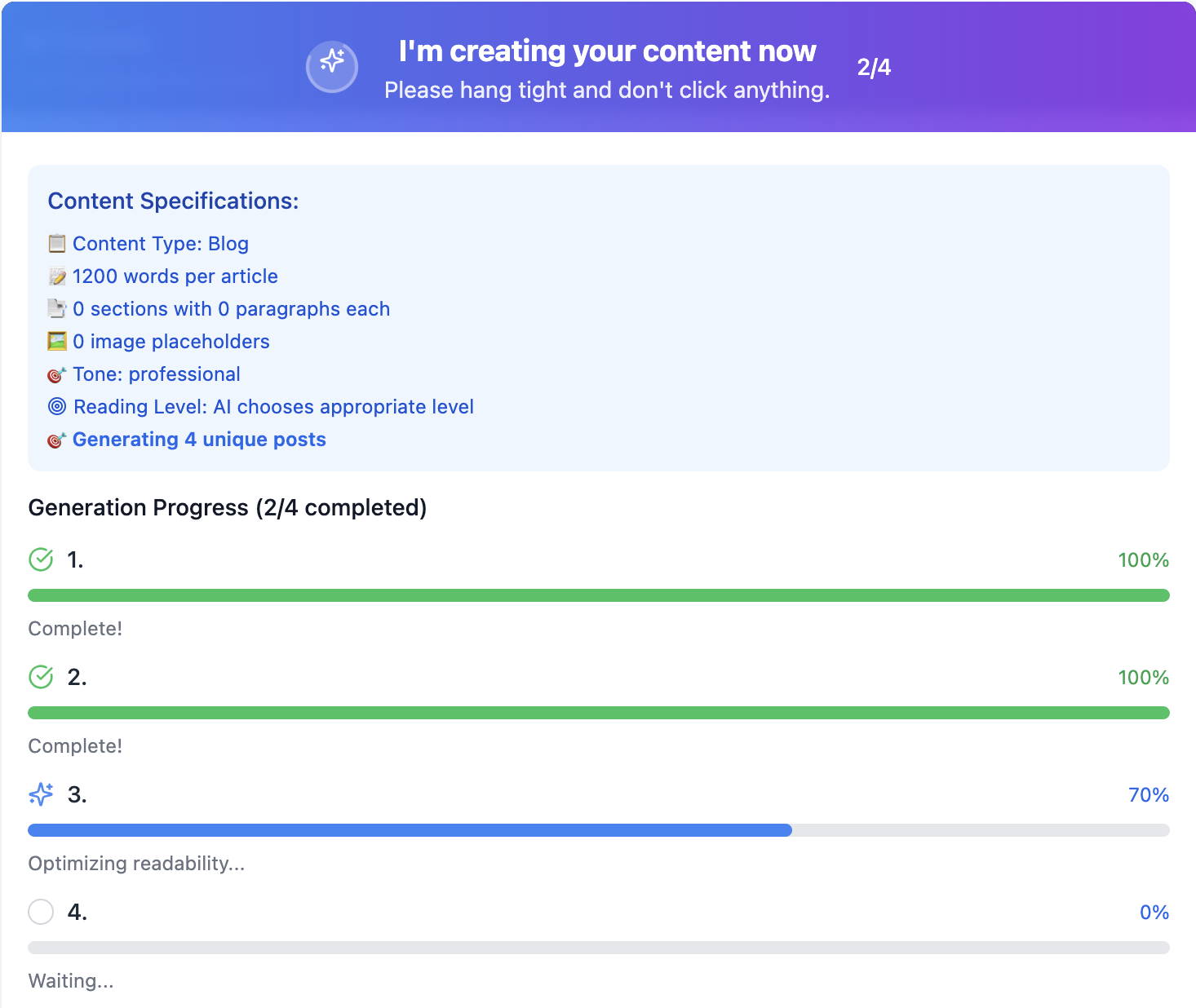This screenshot has width=1196, height=1008.
Task: Click the blue progress bar for post 3
Action: click(410, 830)
